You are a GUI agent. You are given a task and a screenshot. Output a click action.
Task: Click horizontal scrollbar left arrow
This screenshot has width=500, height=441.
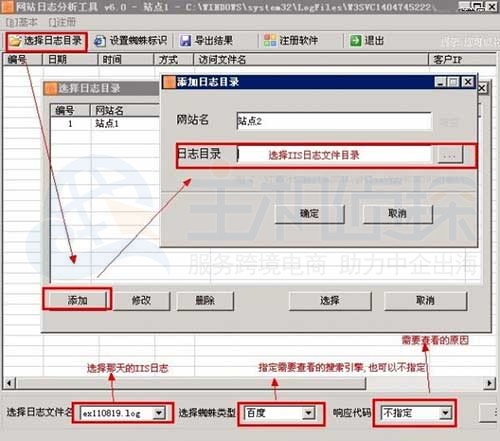(x=9, y=383)
